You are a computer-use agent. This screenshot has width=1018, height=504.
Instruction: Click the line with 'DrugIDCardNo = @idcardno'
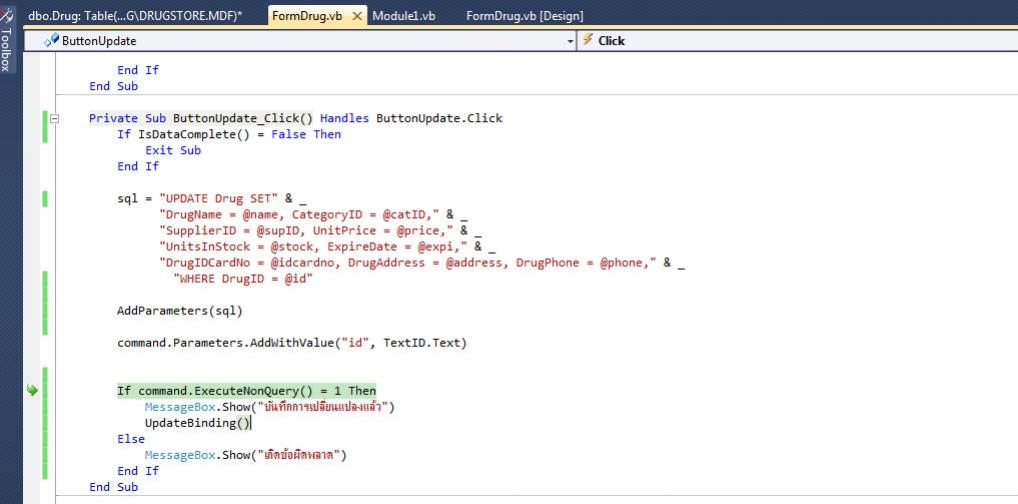(x=422, y=263)
